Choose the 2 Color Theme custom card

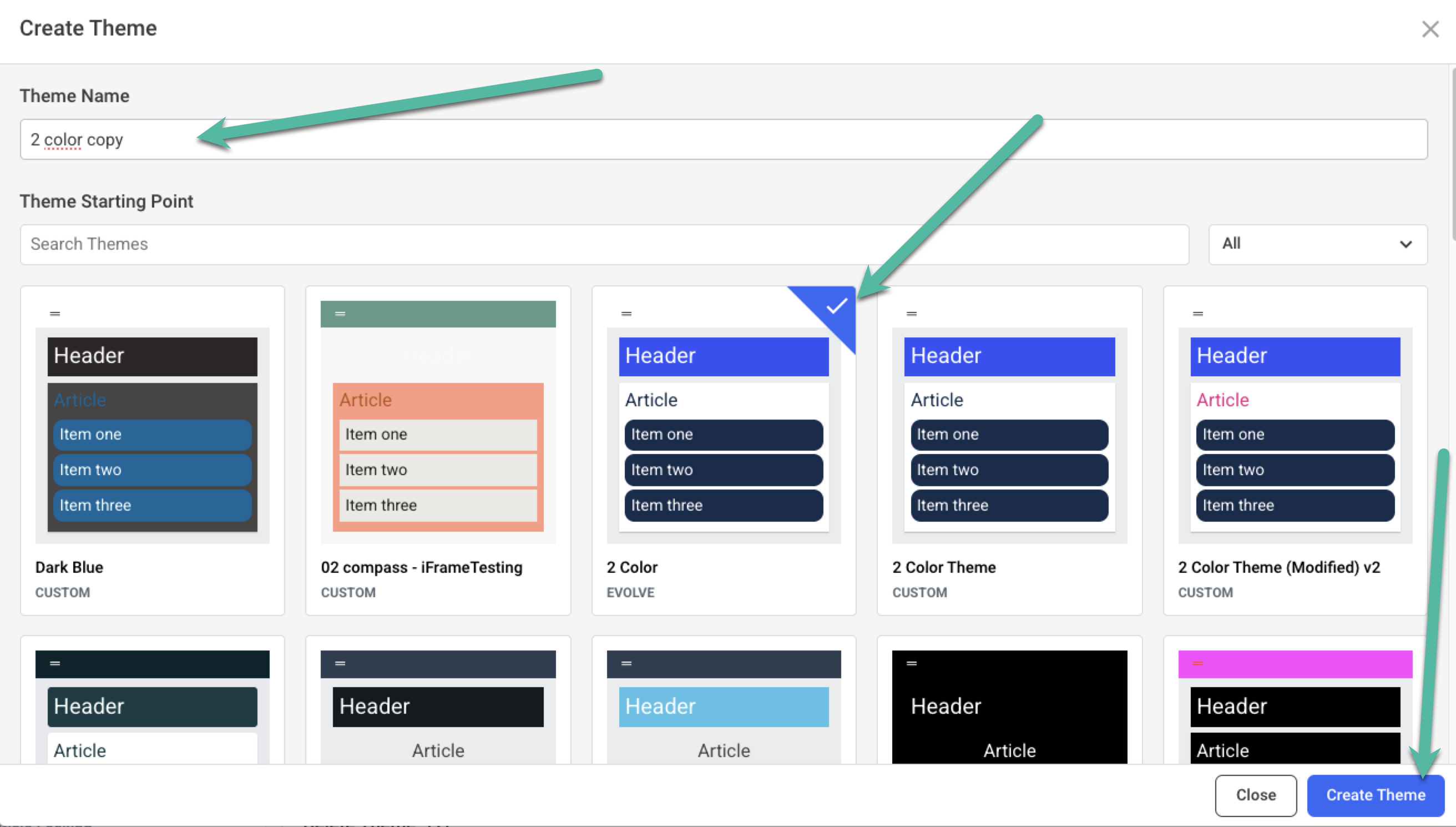1009,450
